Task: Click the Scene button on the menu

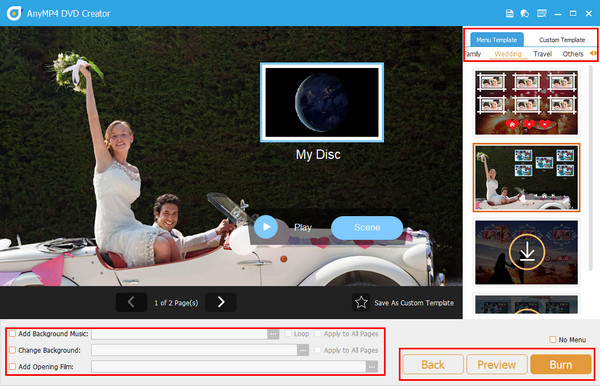Action: point(367,228)
